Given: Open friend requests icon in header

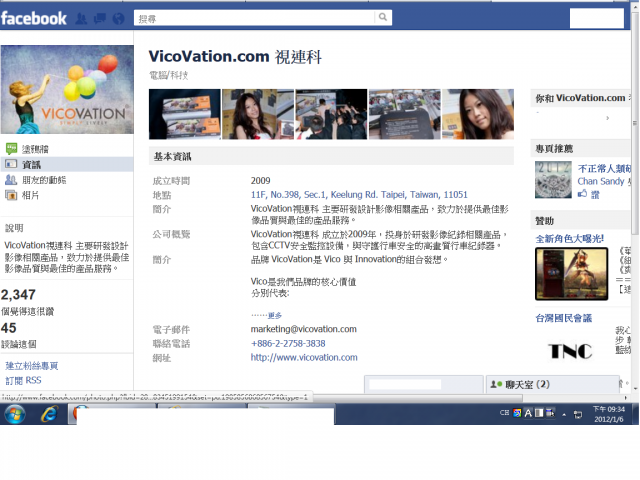Looking at the screenshot, I should (81, 18).
